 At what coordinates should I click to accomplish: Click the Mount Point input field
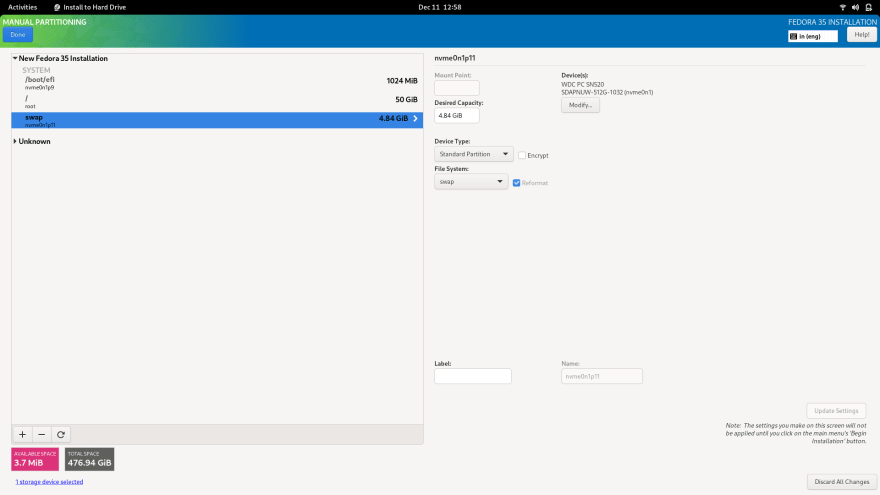pos(457,88)
